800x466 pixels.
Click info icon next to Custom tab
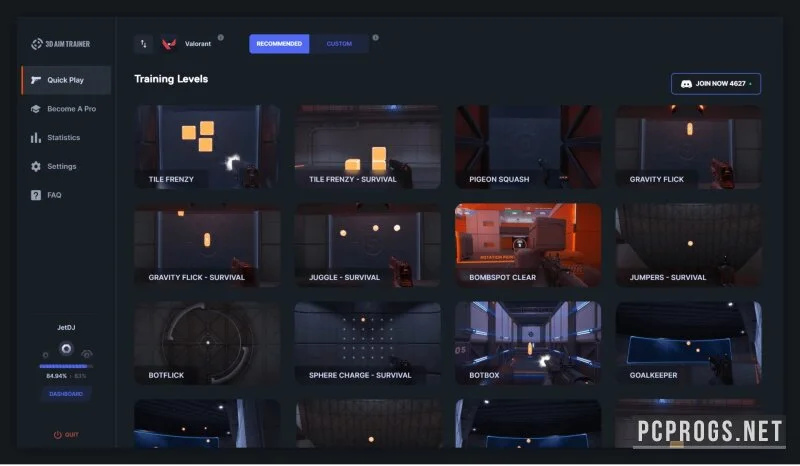pyautogui.click(x=376, y=37)
